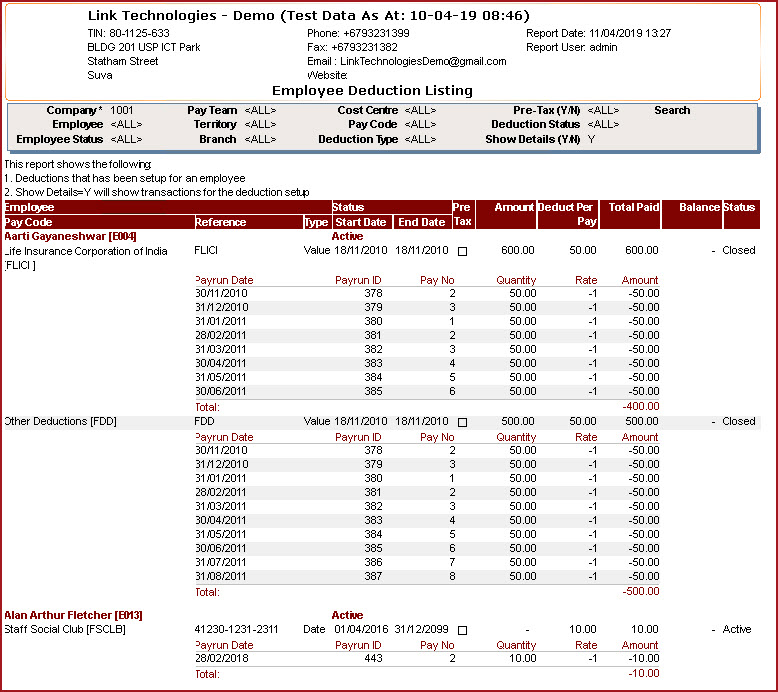Select the Company filter field showing 1001
778x692 pixels.
click(122, 110)
